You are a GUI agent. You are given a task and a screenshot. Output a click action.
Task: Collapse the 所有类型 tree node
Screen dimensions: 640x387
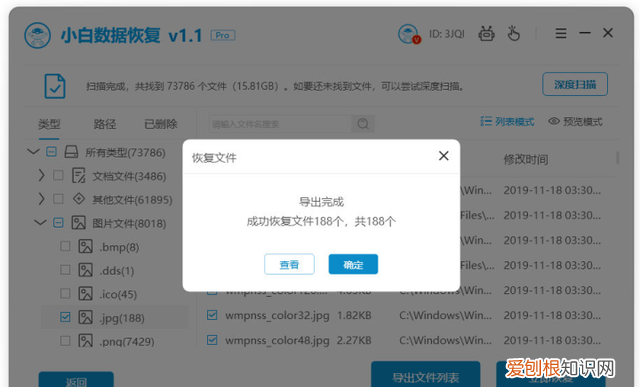pyautogui.click(x=33, y=151)
